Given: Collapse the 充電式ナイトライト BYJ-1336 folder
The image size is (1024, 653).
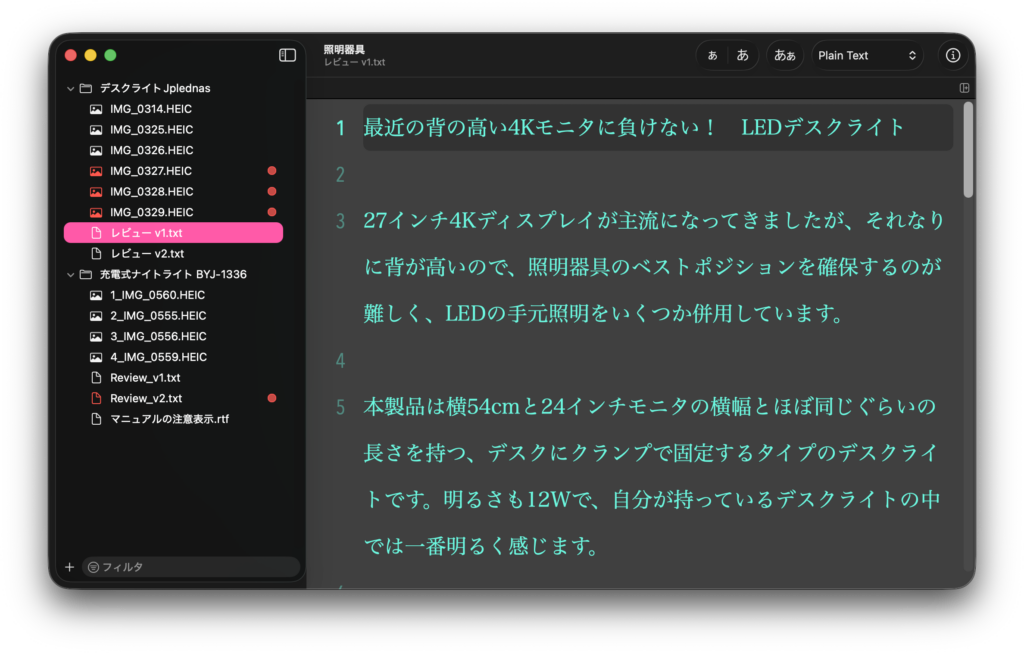Looking at the screenshot, I should [x=70, y=274].
